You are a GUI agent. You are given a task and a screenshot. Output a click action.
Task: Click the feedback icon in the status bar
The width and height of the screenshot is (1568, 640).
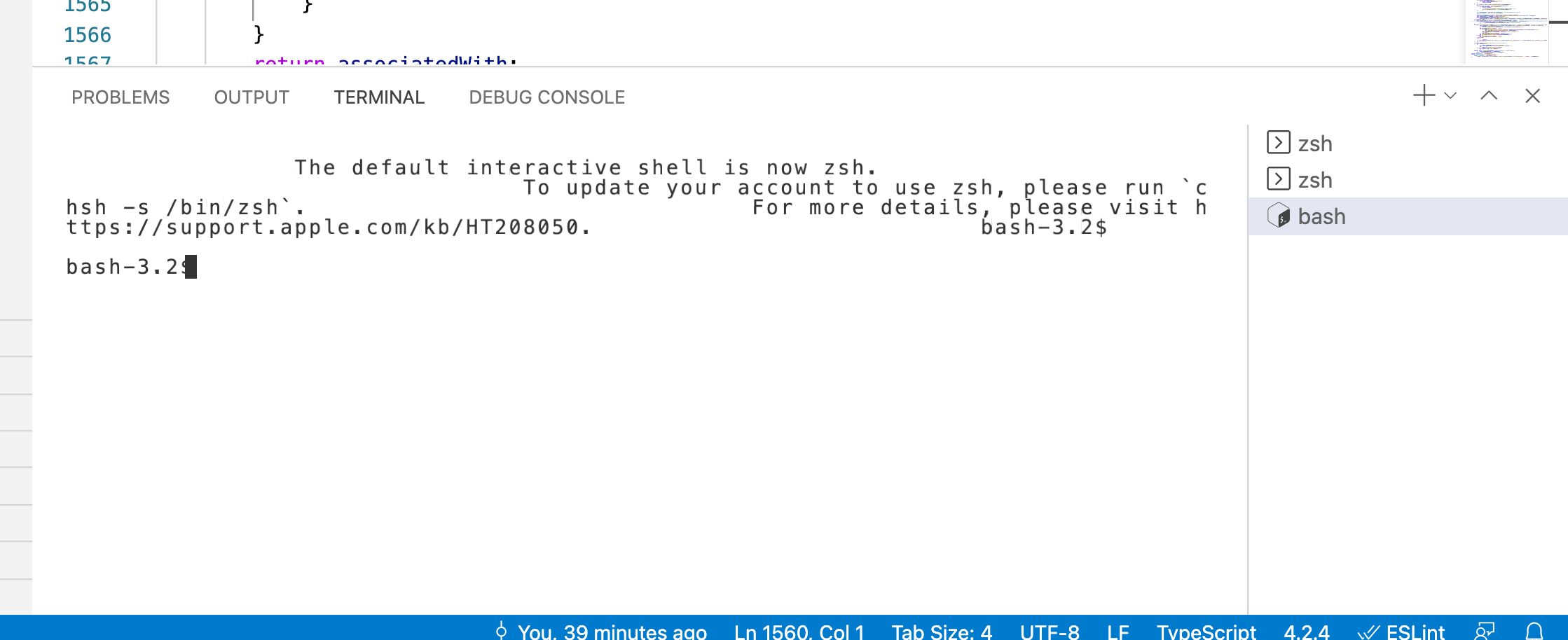[1485, 632]
